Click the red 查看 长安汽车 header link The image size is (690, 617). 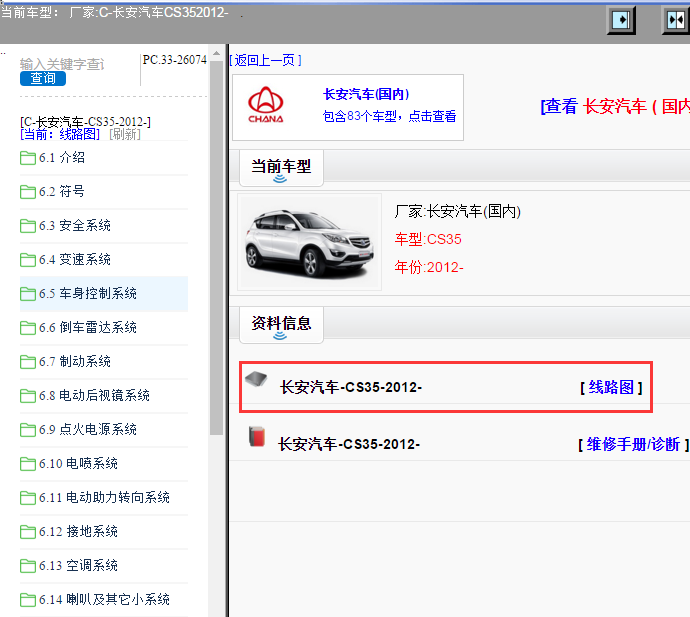pos(615,107)
